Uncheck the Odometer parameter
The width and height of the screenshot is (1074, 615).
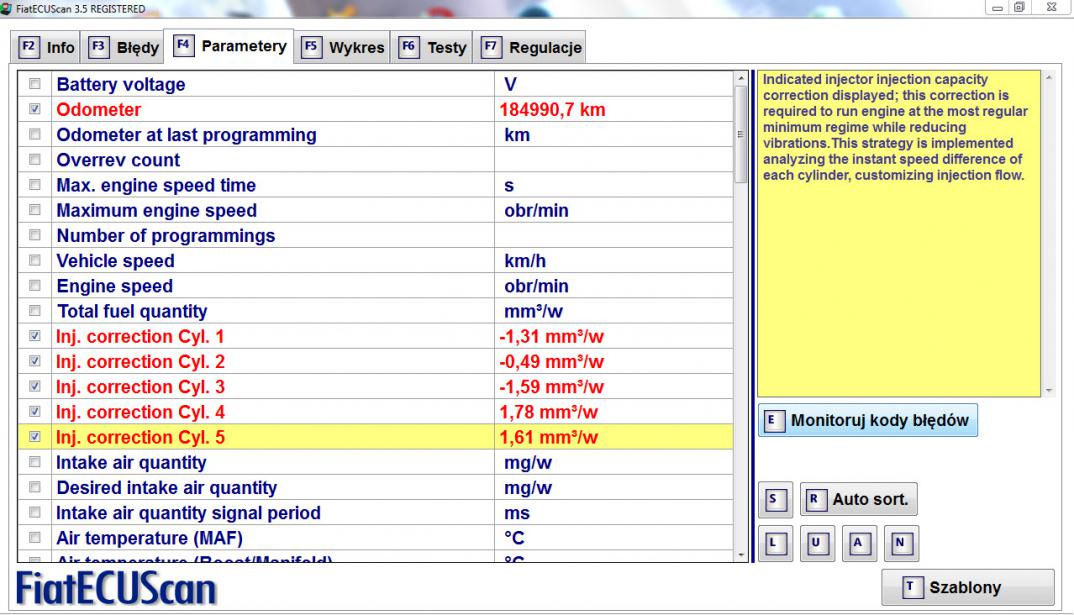pyautogui.click(x=34, y=109)
